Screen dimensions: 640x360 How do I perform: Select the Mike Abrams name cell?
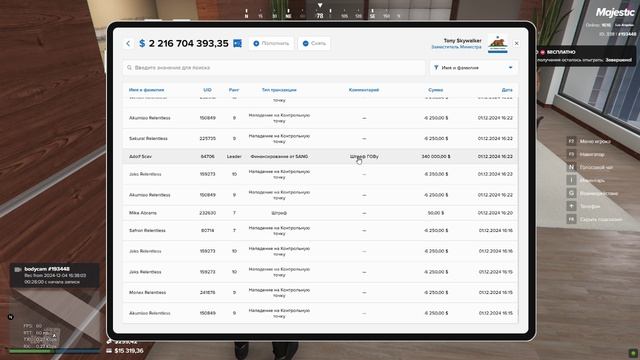point(143,213)
